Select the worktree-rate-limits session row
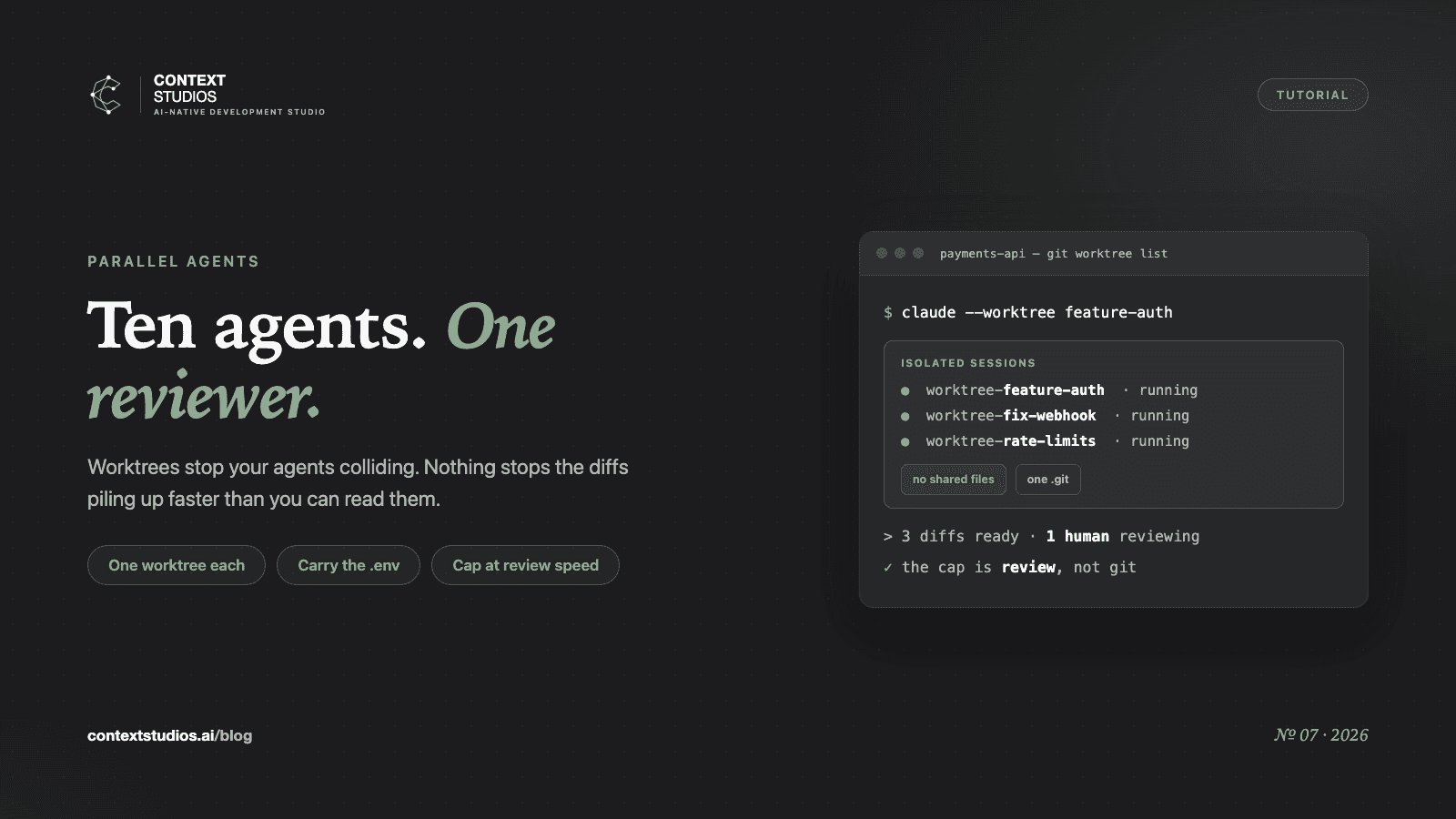The height and width of the screenshot is (819, 1456). click(1045, 441)
